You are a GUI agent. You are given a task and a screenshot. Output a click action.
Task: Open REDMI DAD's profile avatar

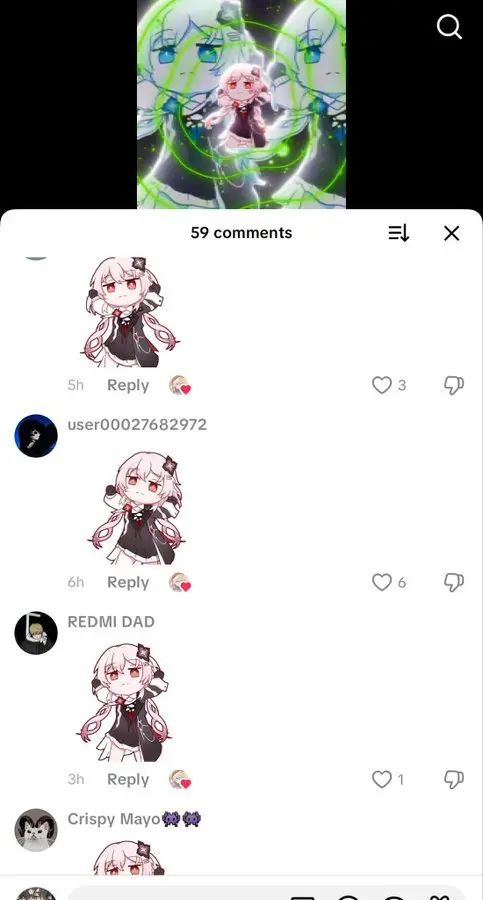click(x=36, y=633)
